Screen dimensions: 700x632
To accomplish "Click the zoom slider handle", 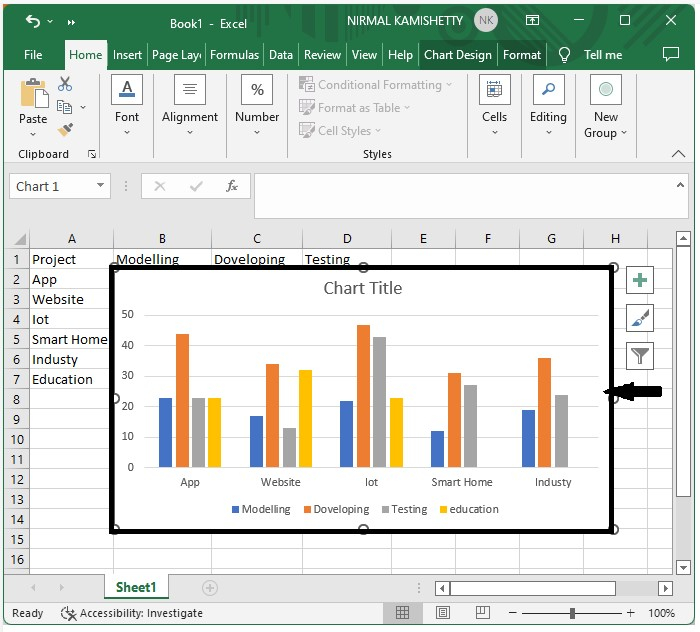I will 572,613.
